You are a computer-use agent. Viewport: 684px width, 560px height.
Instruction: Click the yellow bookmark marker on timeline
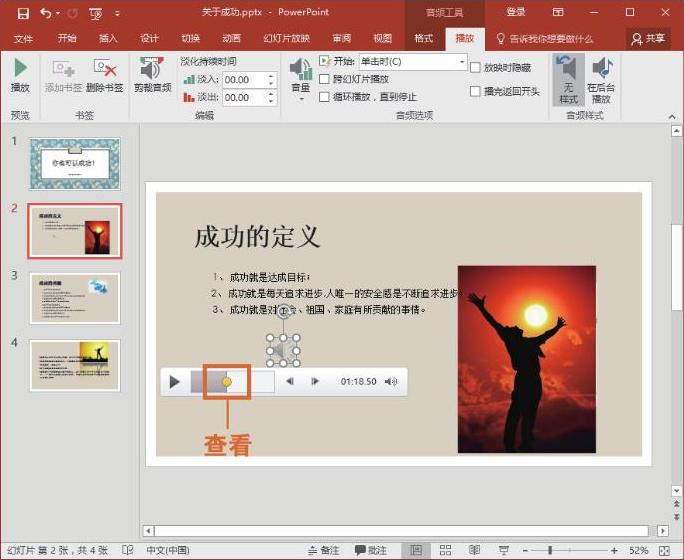pyautogui.click(x=227, y=382)
